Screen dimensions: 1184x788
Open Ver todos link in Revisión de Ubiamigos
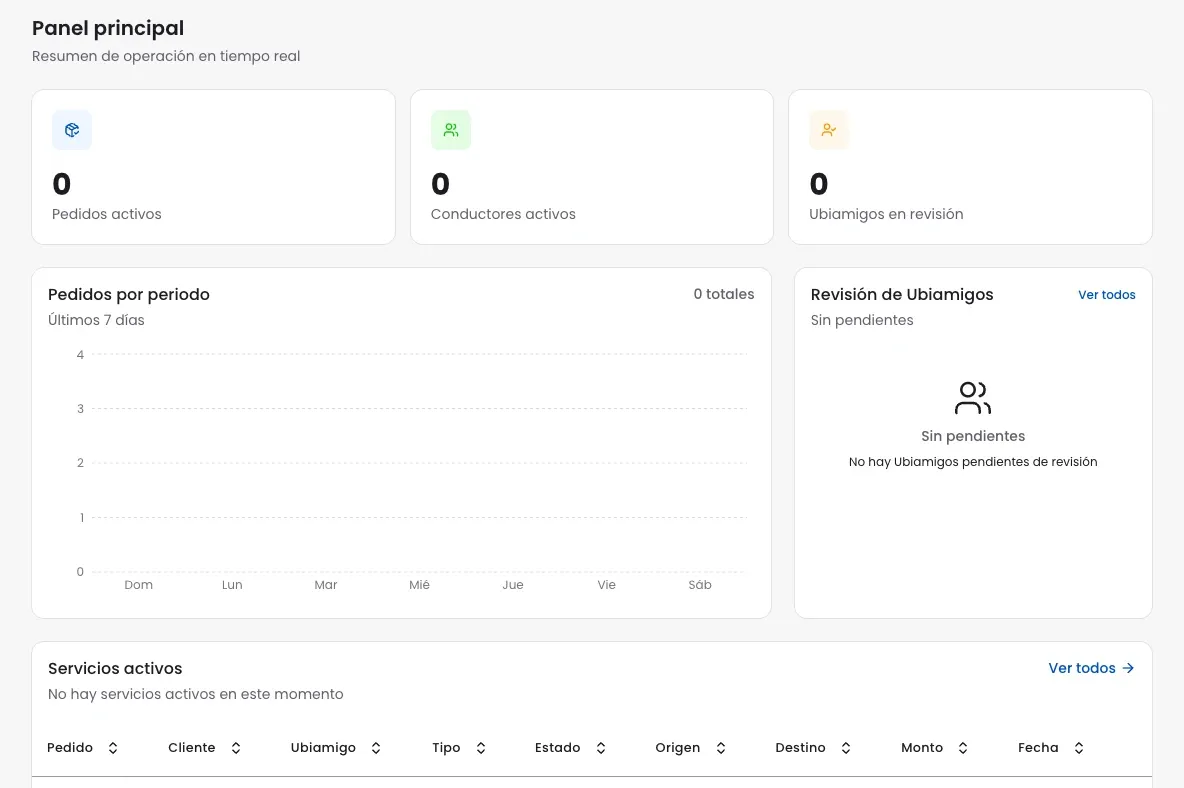click(1106, 295)
